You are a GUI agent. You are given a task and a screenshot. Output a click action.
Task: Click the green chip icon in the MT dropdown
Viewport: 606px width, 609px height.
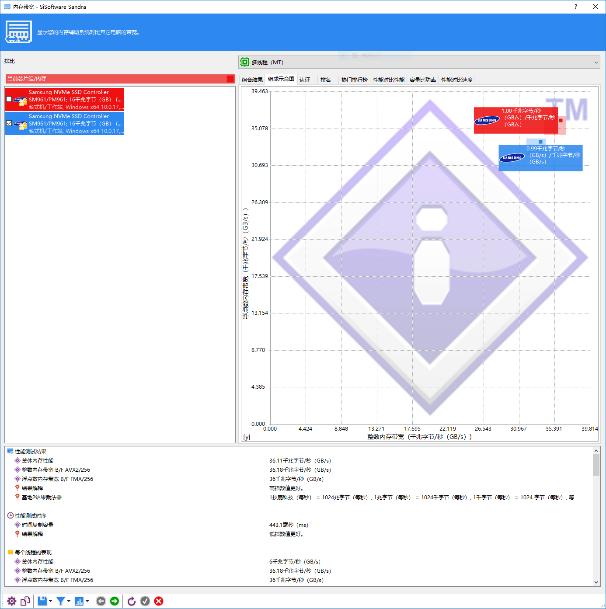[244, 62]
